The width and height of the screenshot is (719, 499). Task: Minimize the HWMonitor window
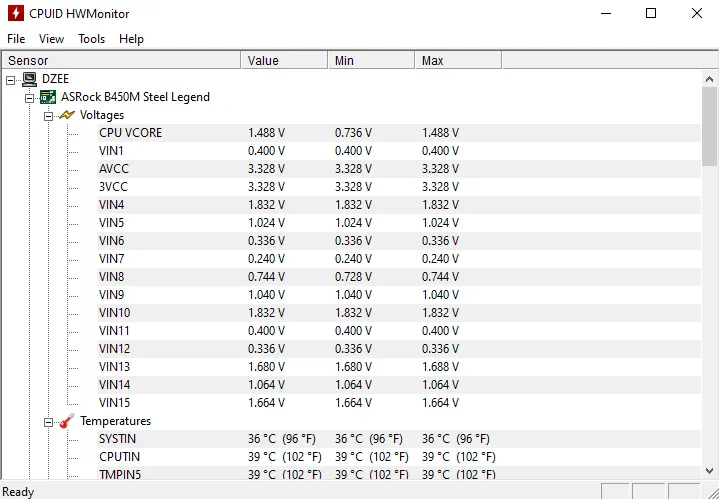606,13
